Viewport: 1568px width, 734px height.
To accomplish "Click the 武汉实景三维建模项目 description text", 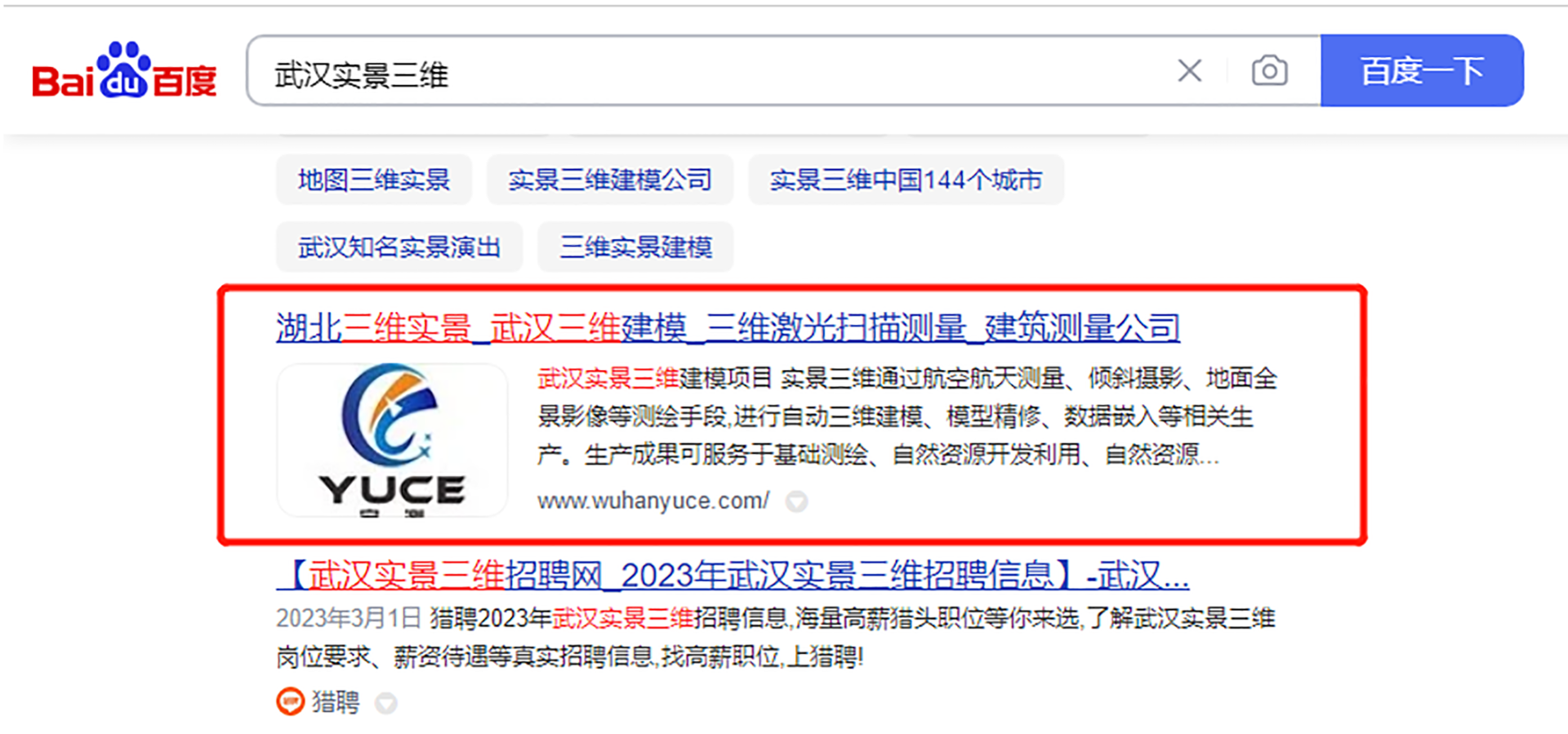I will pyautogui.click(x=906, y=416).
